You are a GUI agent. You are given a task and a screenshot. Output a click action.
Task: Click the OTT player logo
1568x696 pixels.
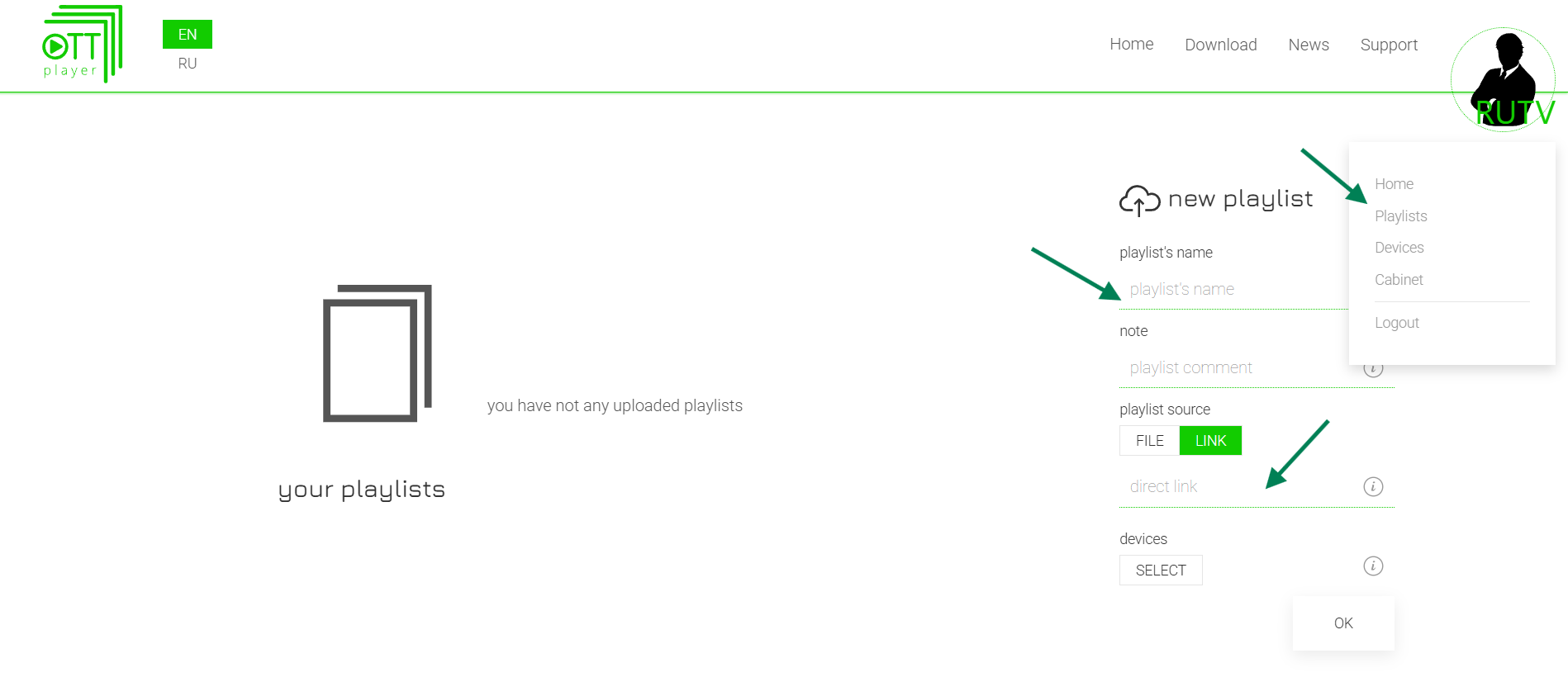(82, 45)
